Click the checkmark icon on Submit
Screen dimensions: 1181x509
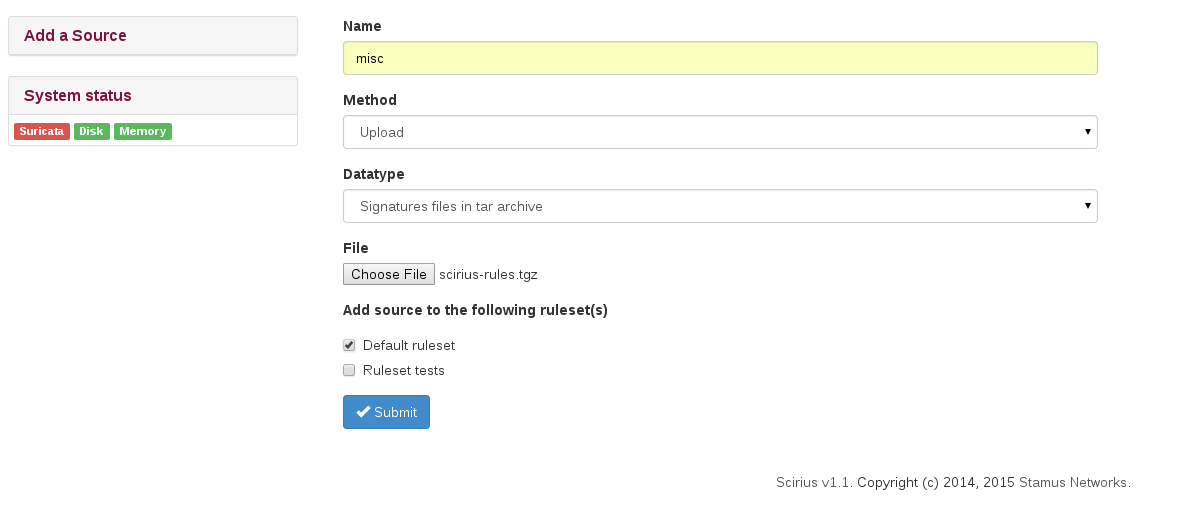[363, 412]
